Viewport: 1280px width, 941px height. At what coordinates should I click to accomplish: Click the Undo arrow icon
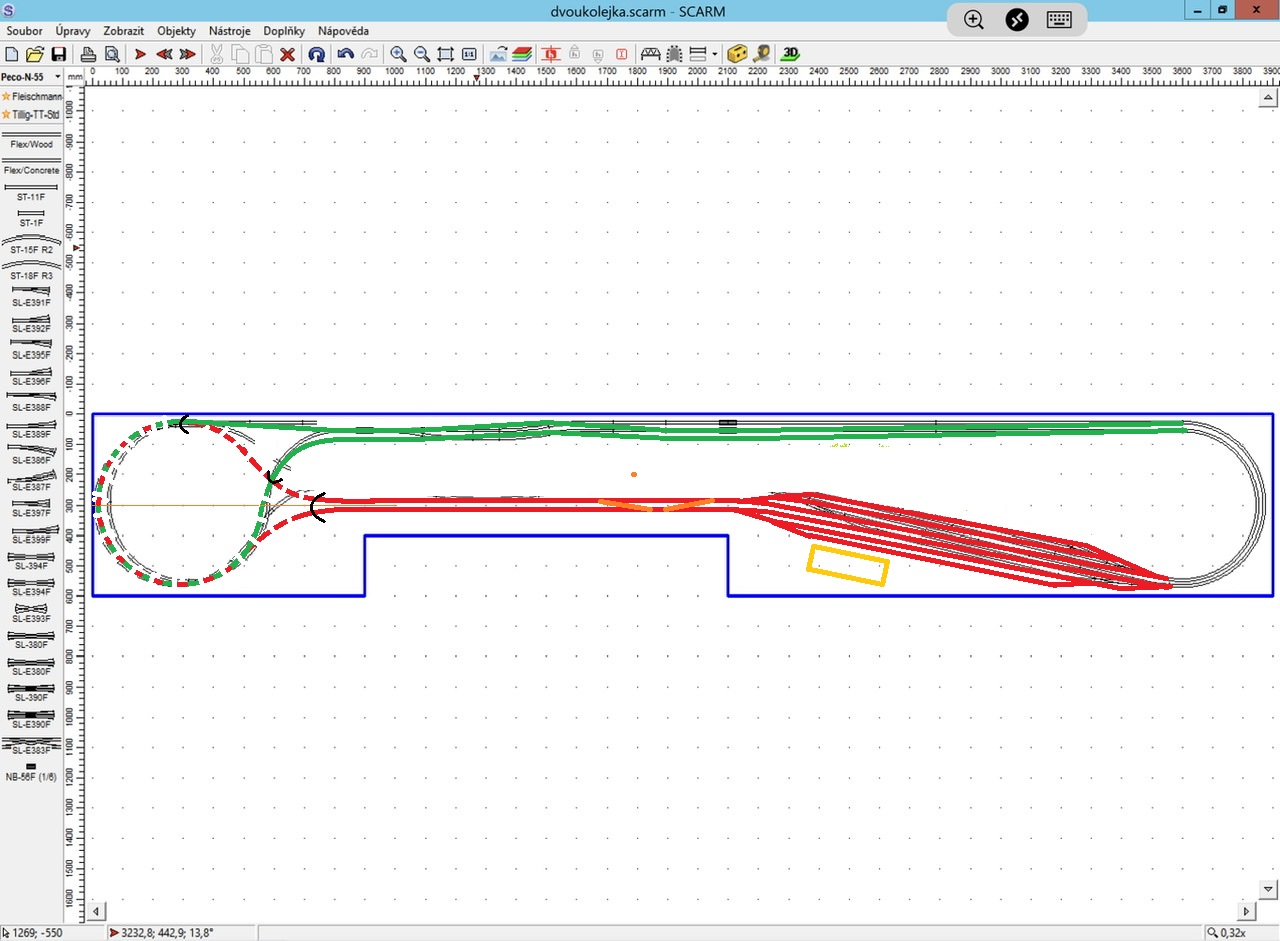tap(345, 54)
